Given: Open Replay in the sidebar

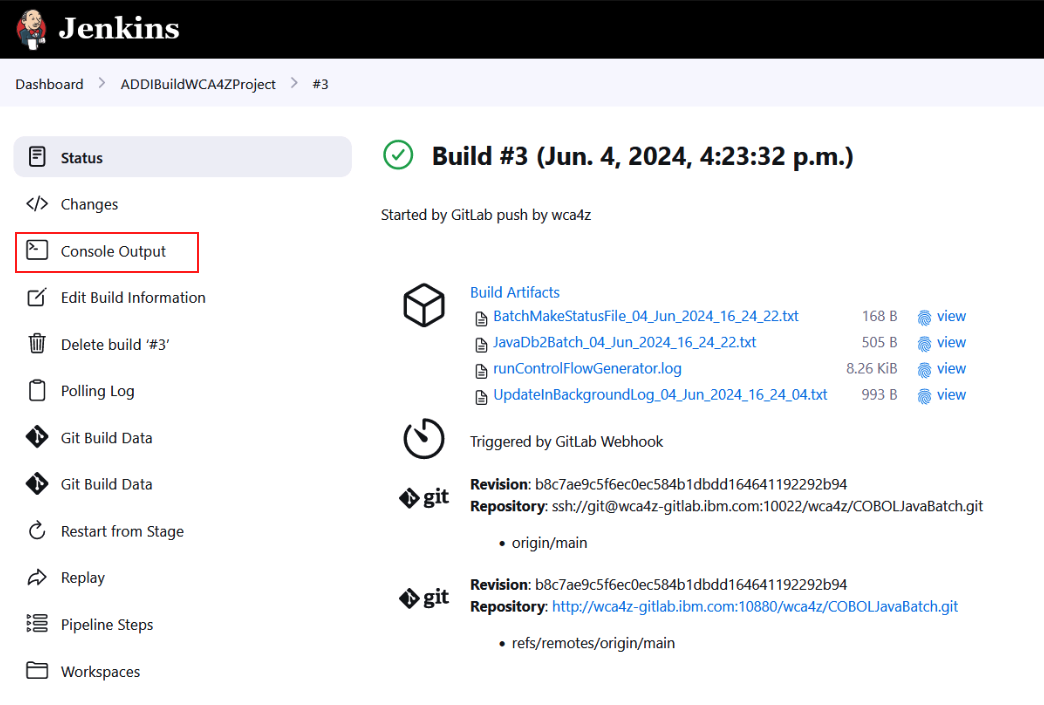Looking at the screenshot, I should (83, 578).
